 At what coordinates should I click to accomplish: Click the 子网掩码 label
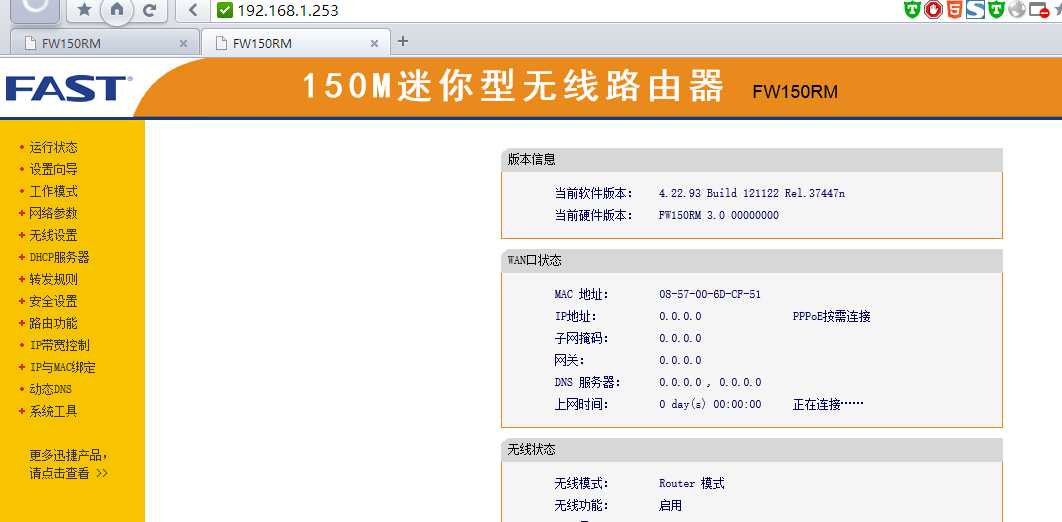[x=581, y=339]
